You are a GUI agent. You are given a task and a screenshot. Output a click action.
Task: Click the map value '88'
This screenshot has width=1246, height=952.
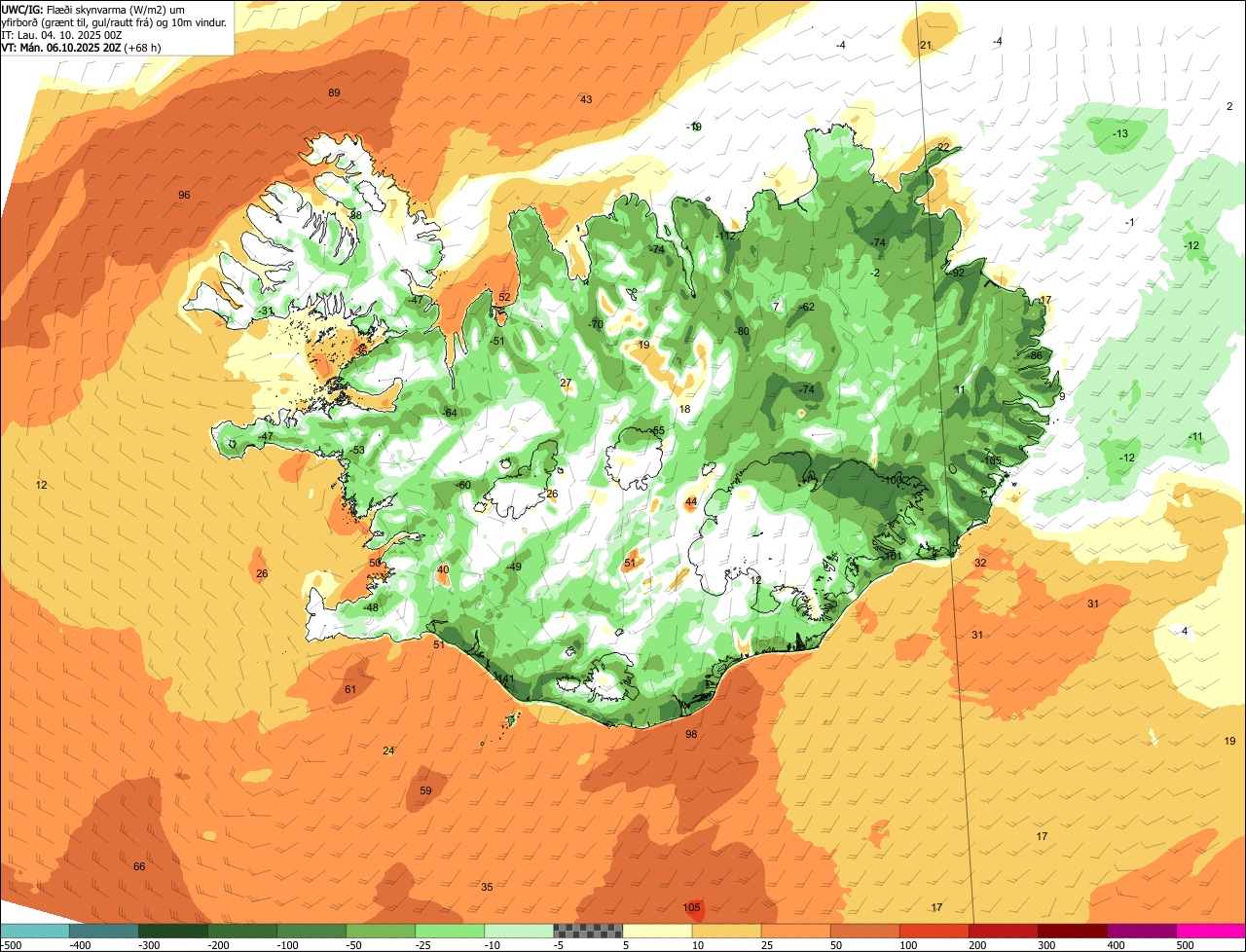point(356,215)
